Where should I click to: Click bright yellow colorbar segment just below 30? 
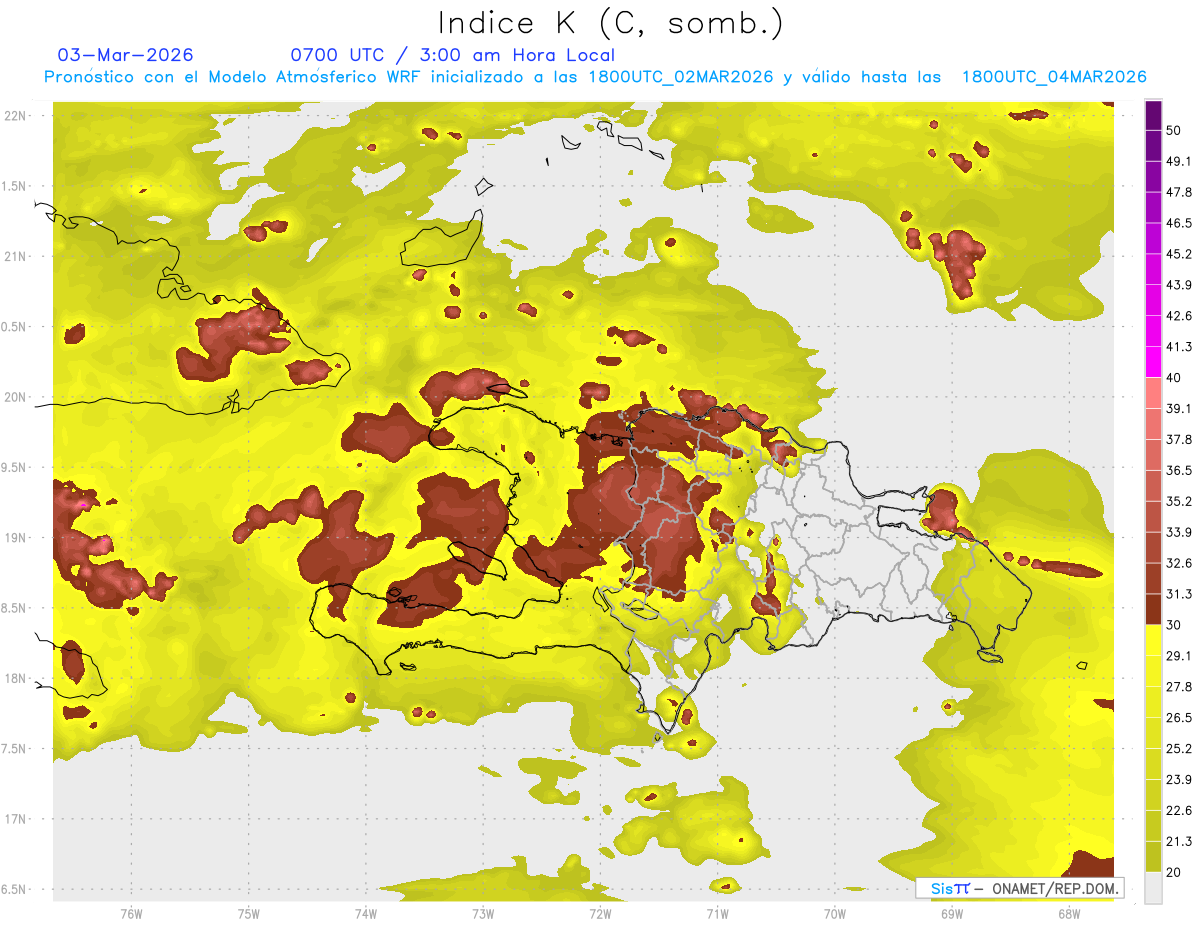pos(1153,641)
